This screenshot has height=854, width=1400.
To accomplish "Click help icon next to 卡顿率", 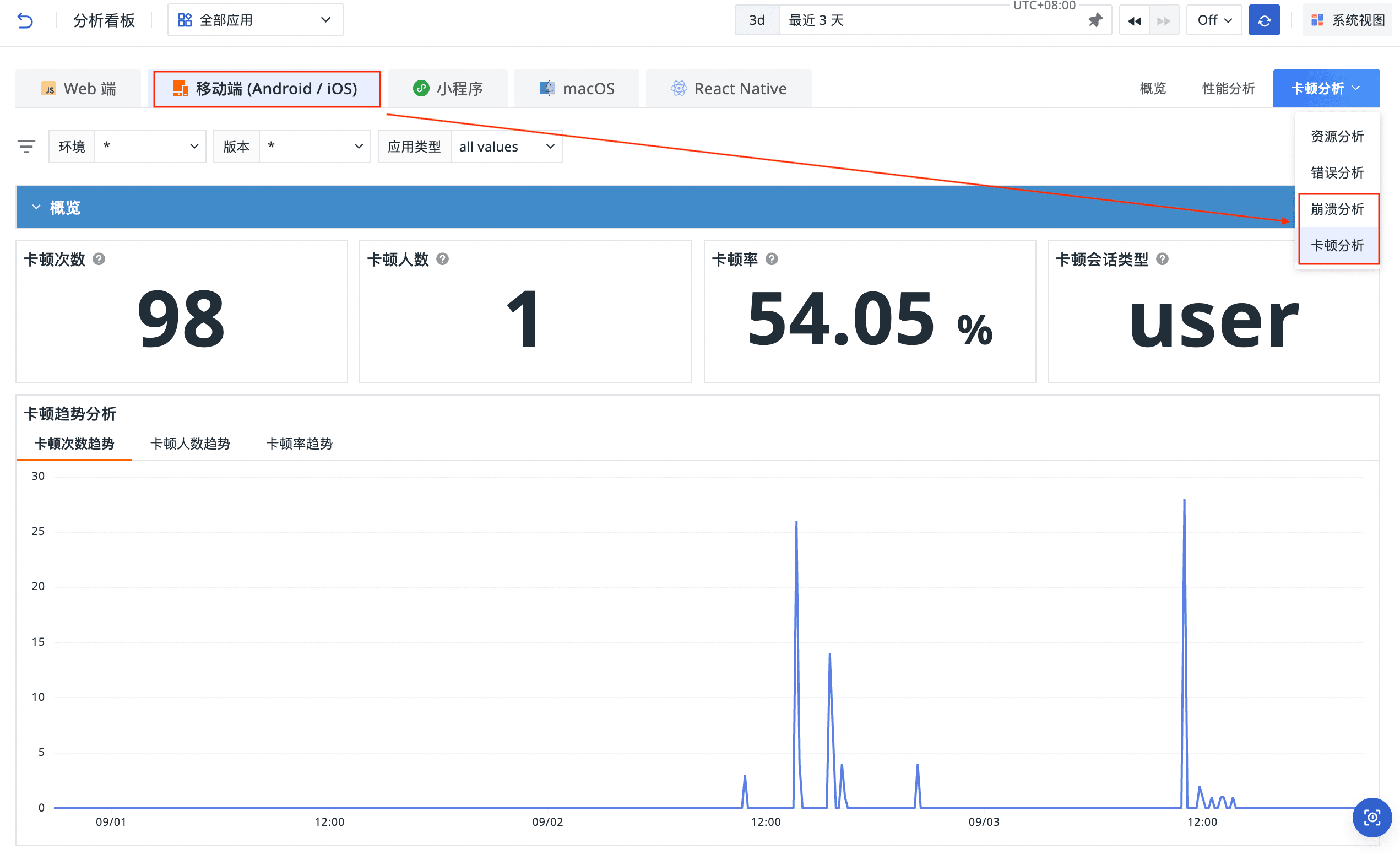I will coord(772,260).
